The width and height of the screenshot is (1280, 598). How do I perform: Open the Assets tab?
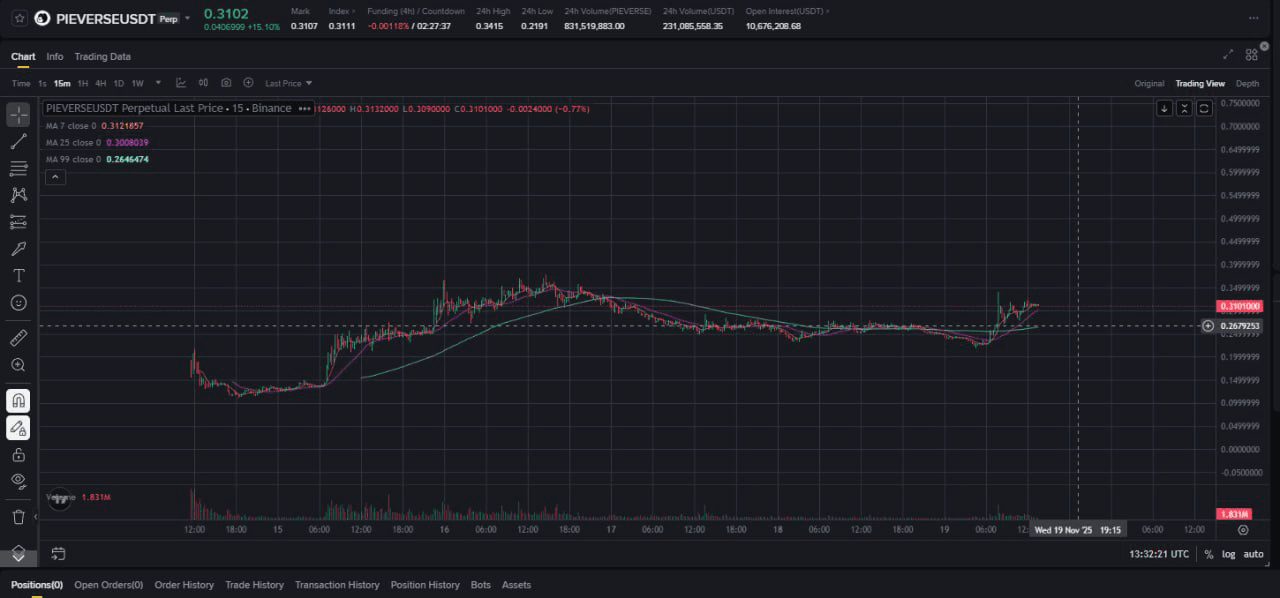point(516,585)
